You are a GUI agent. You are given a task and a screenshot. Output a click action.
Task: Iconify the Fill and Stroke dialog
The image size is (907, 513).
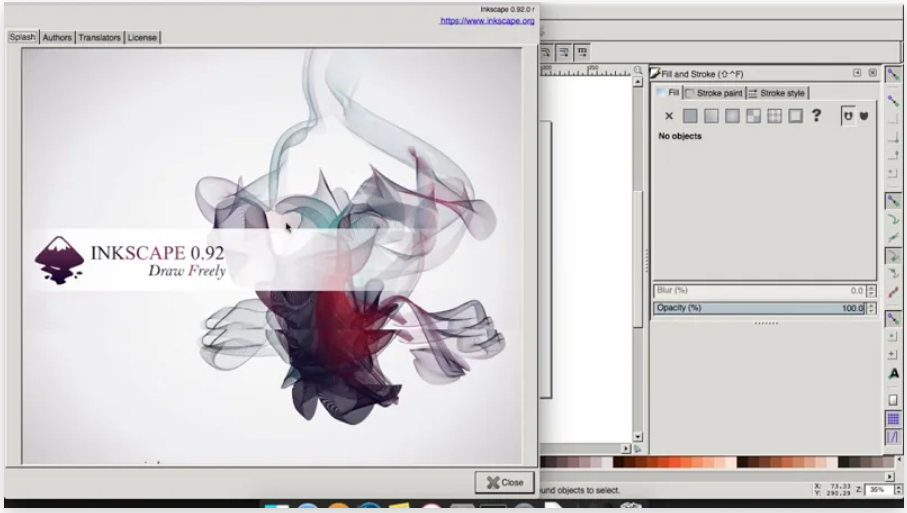[857, 72]
